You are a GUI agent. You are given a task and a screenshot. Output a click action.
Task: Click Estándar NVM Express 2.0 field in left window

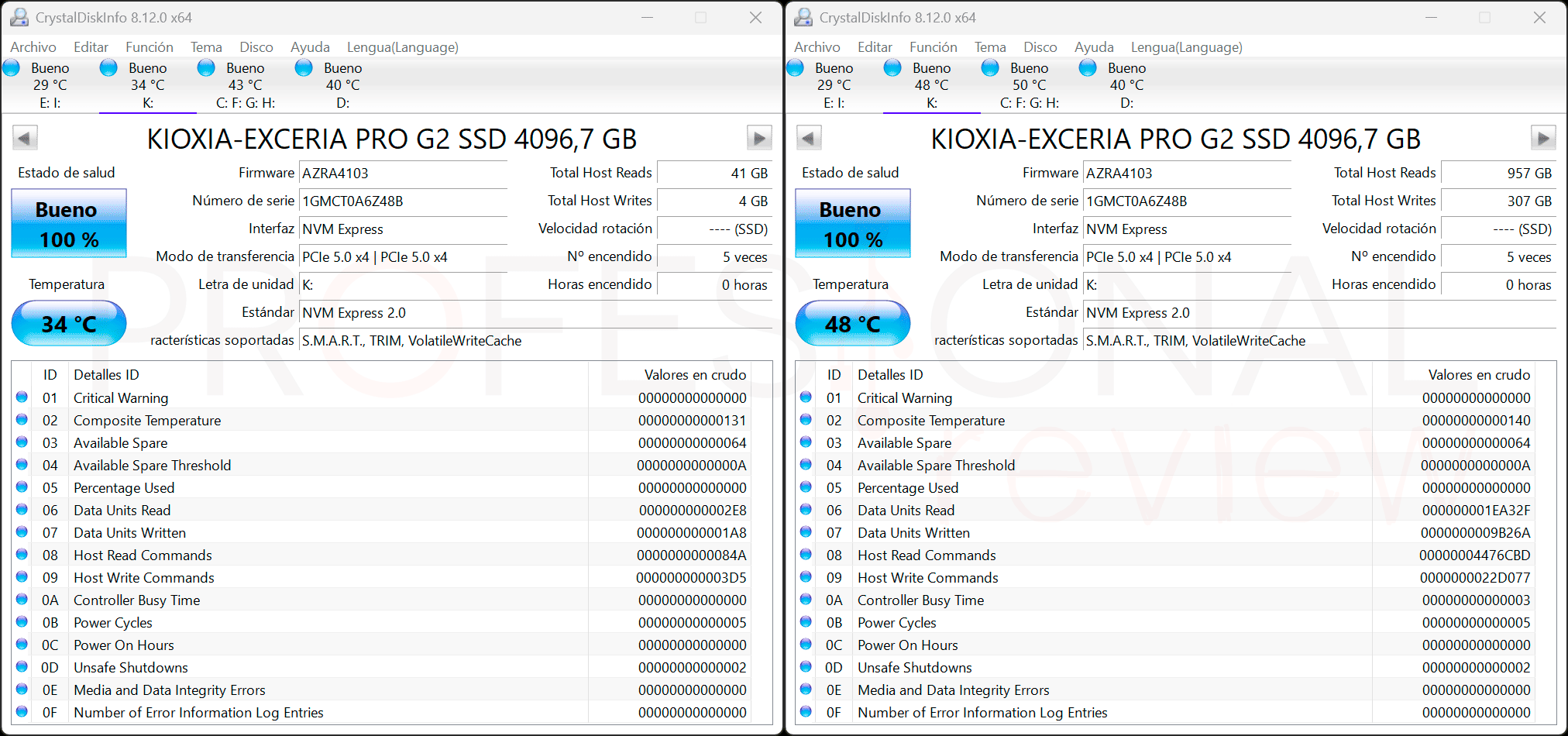point(535,313)
